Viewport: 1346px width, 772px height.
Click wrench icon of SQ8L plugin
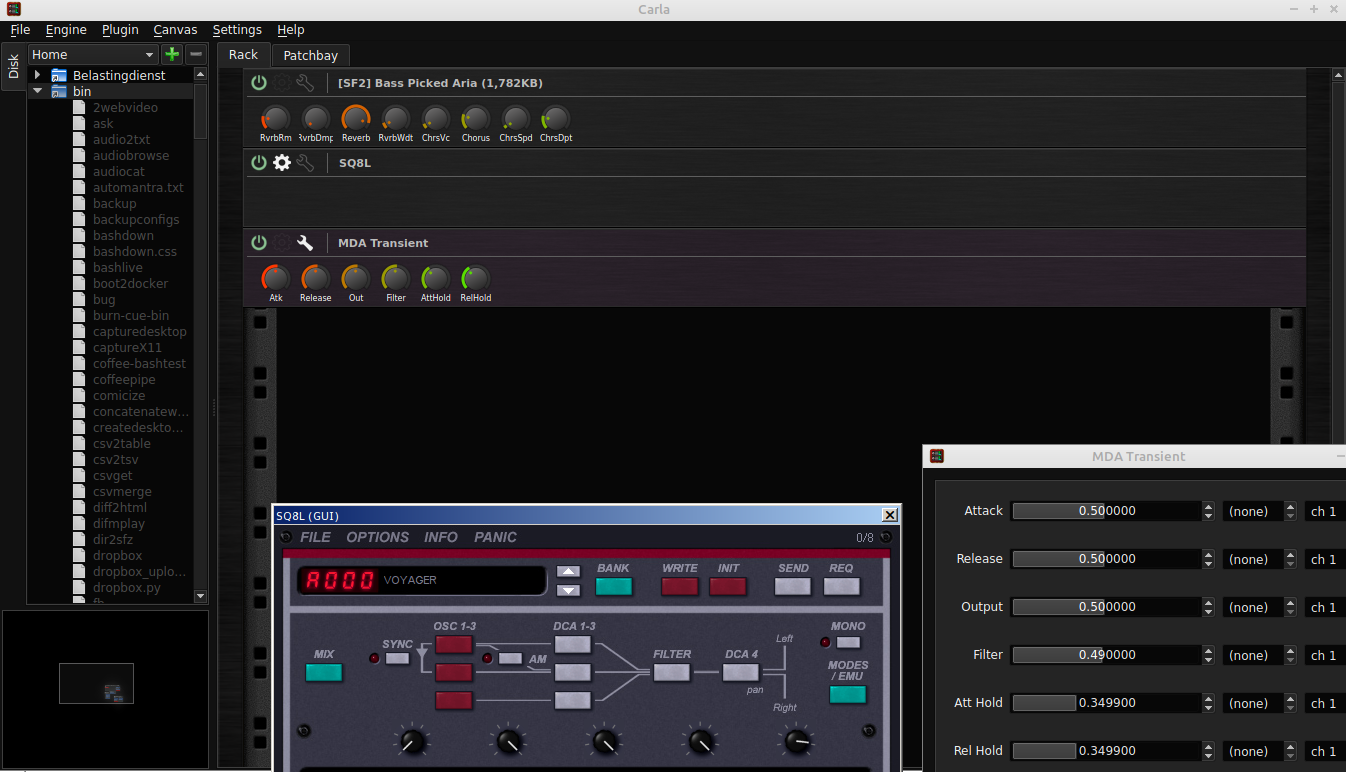pyautogui.click(x=305, y=162)
